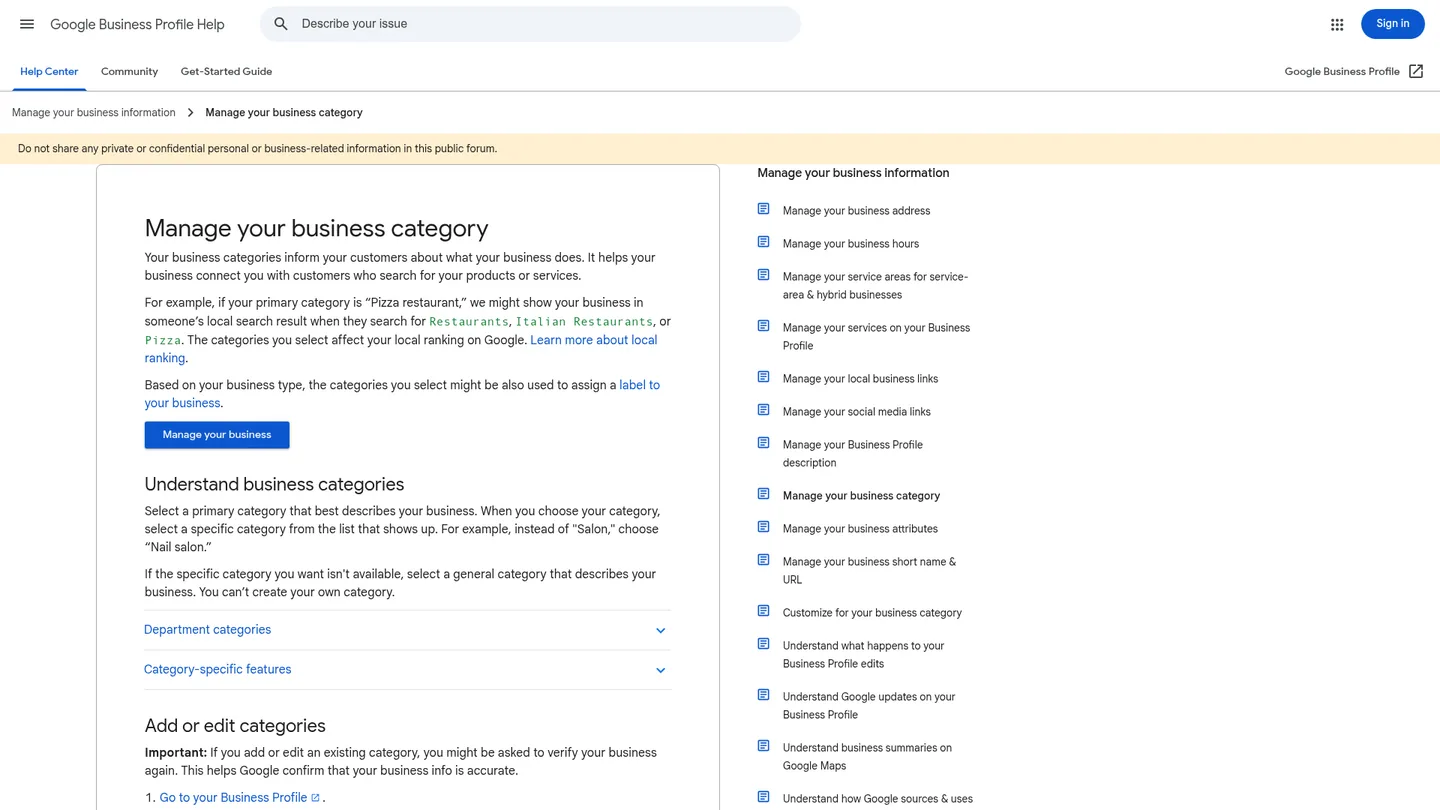
Task: Open the Community tab
Action: (129, 72)
